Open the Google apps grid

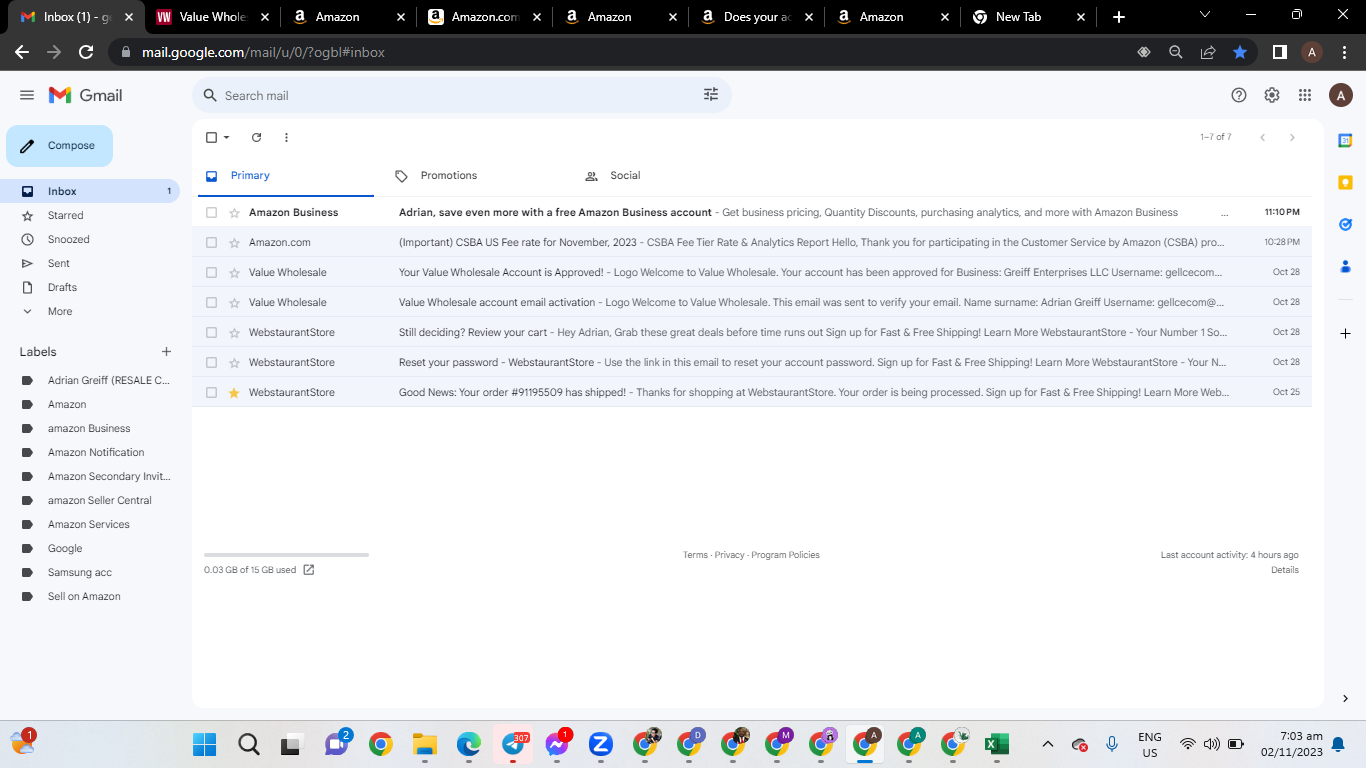click(x=1305, y=95)
